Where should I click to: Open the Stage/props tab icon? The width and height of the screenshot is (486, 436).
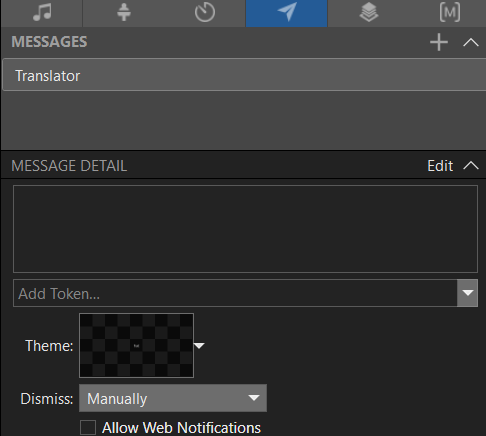[x=124, y=13]
